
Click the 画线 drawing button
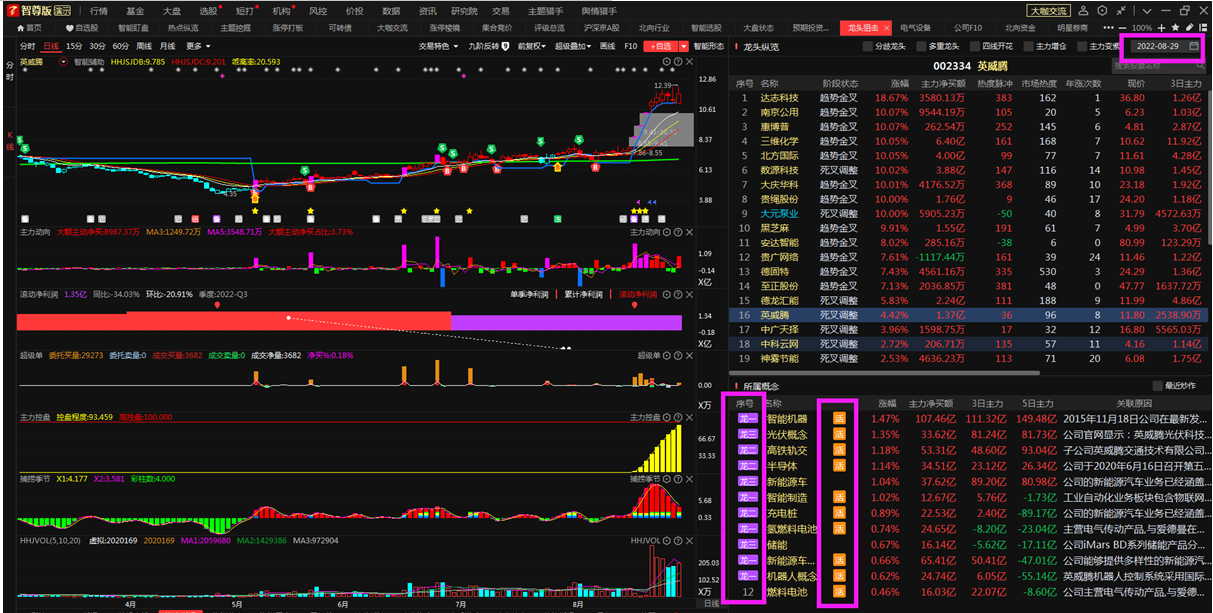point(607,46)
